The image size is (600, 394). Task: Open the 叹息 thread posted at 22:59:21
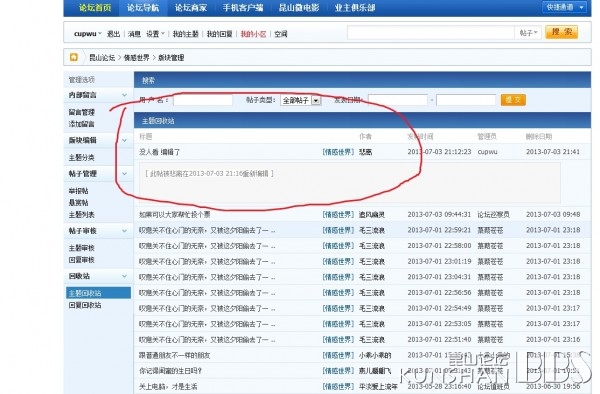207,230
